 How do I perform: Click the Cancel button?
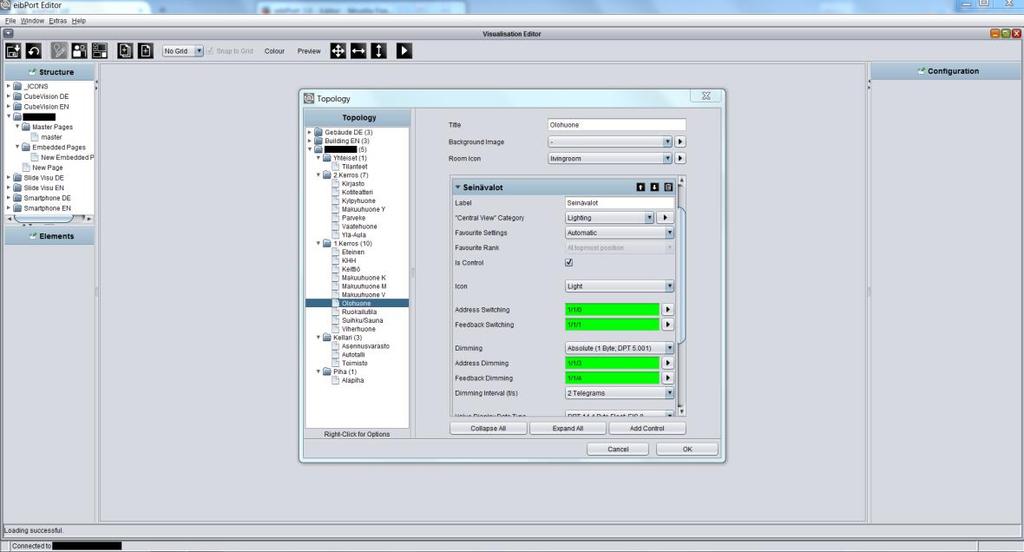(618, 449)
